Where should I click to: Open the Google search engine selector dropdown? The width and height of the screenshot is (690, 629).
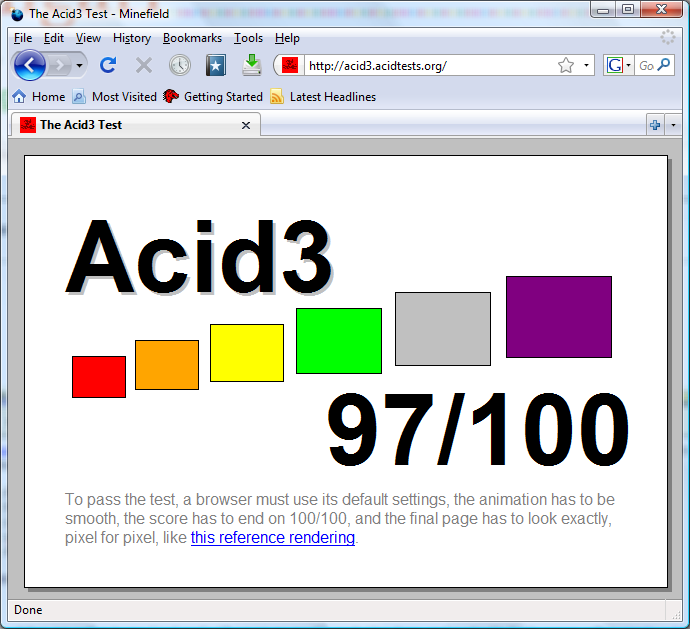pos(618,66)
